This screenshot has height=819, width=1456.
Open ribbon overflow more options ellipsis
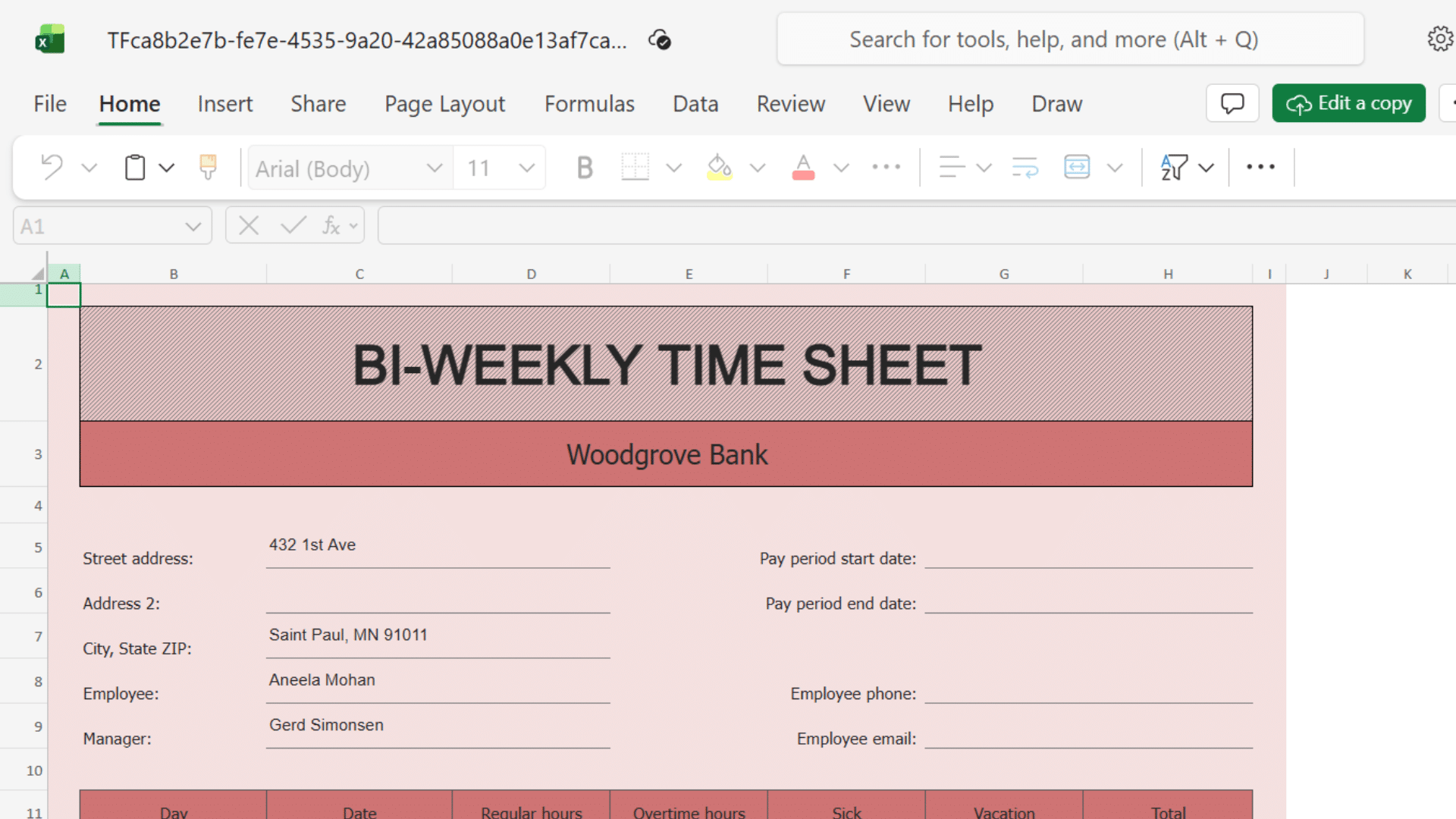click(1260, 167)
